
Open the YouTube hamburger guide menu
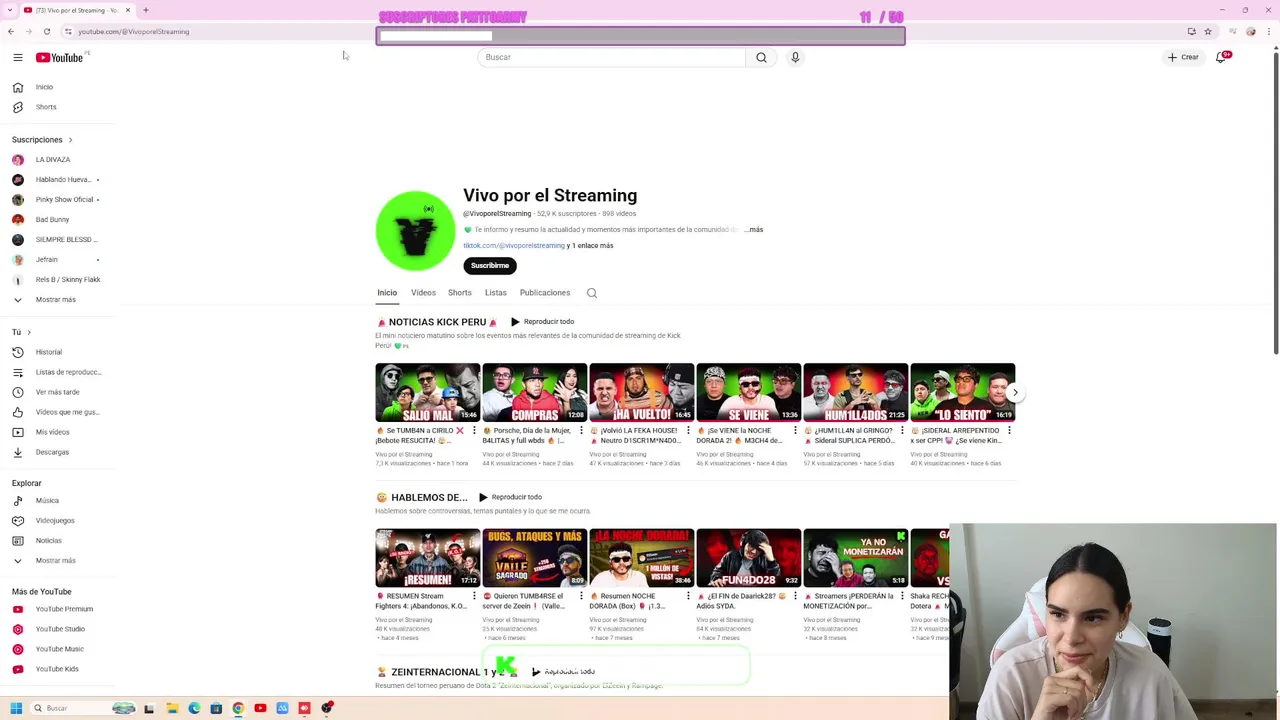(17, 57)
